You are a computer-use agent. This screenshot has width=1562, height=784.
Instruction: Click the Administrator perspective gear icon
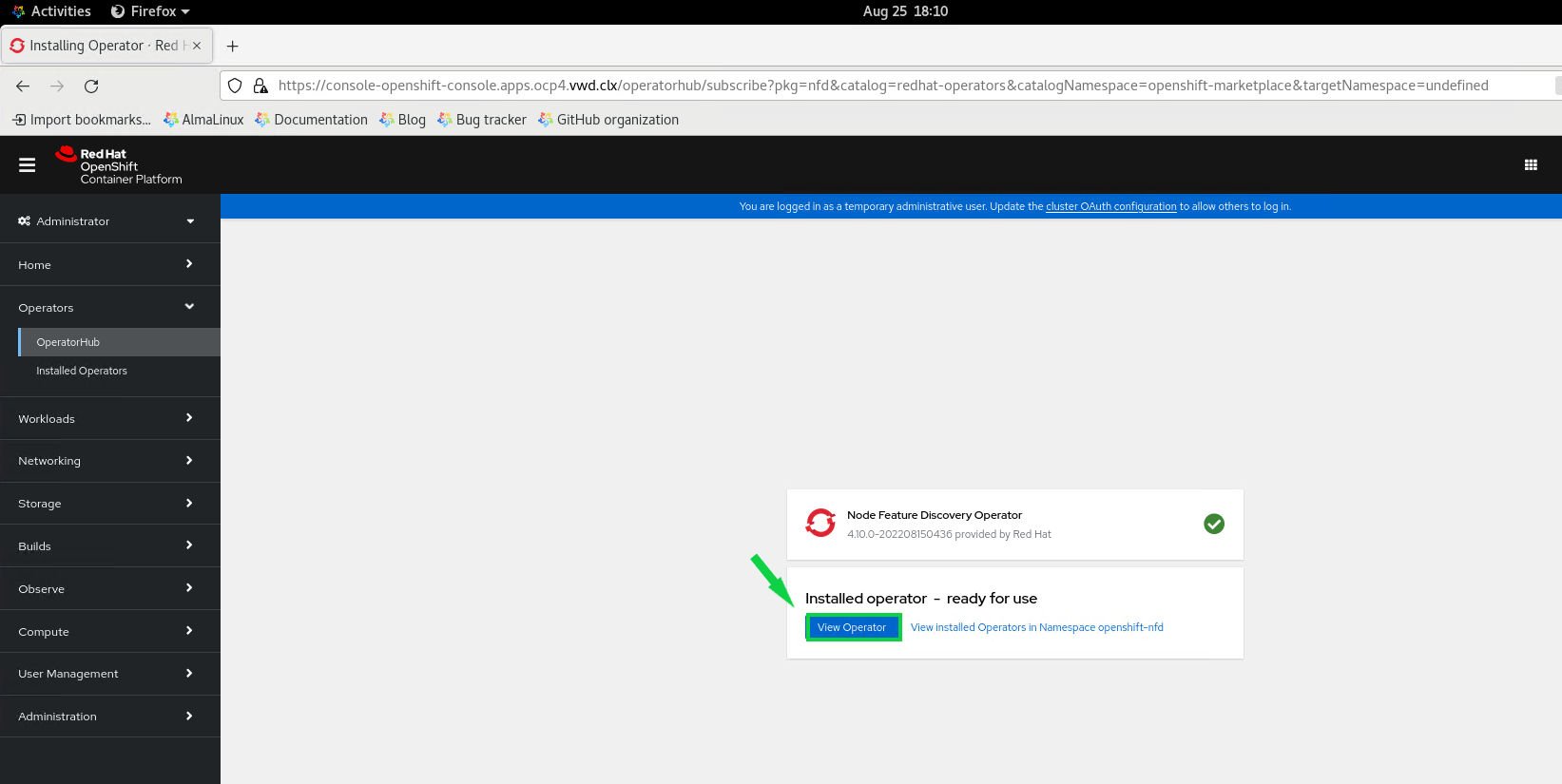[x=24, y=221]
